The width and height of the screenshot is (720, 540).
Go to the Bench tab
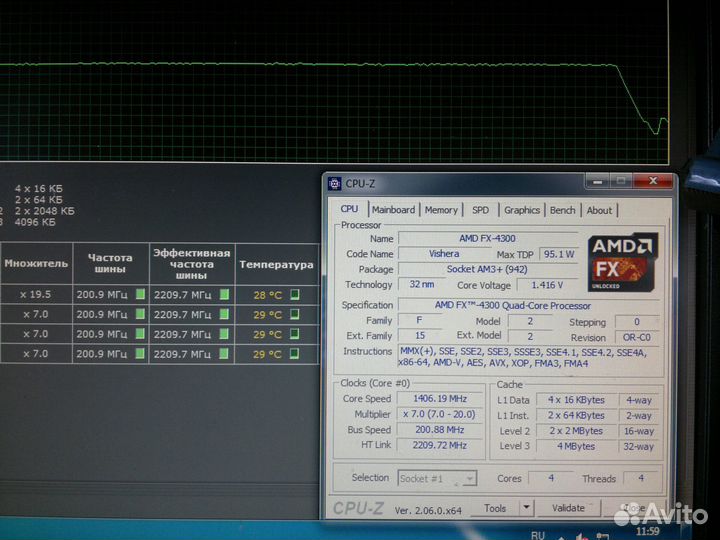coord(562,210)
